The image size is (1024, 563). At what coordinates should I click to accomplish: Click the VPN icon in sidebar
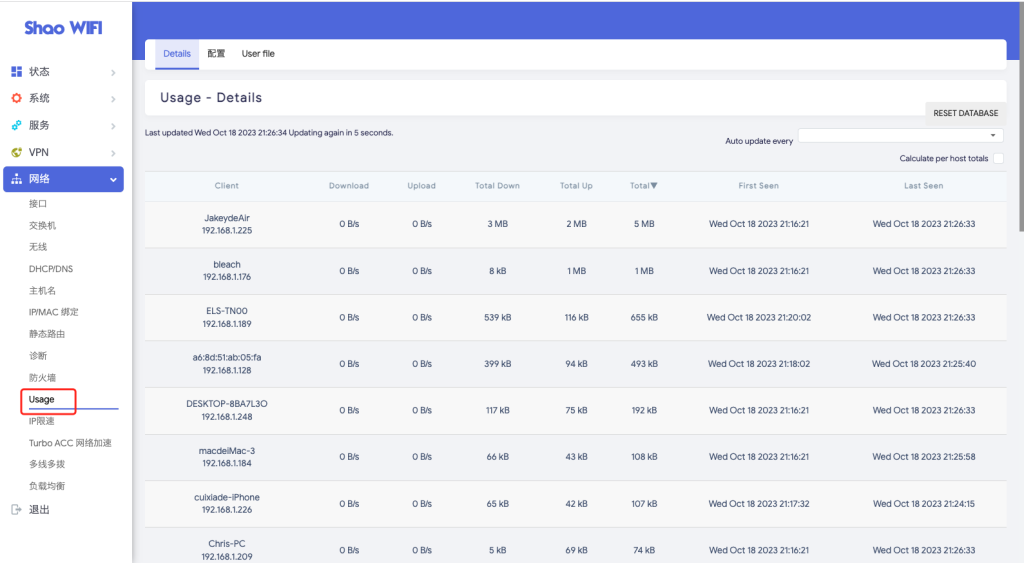(x=16, y=153)
